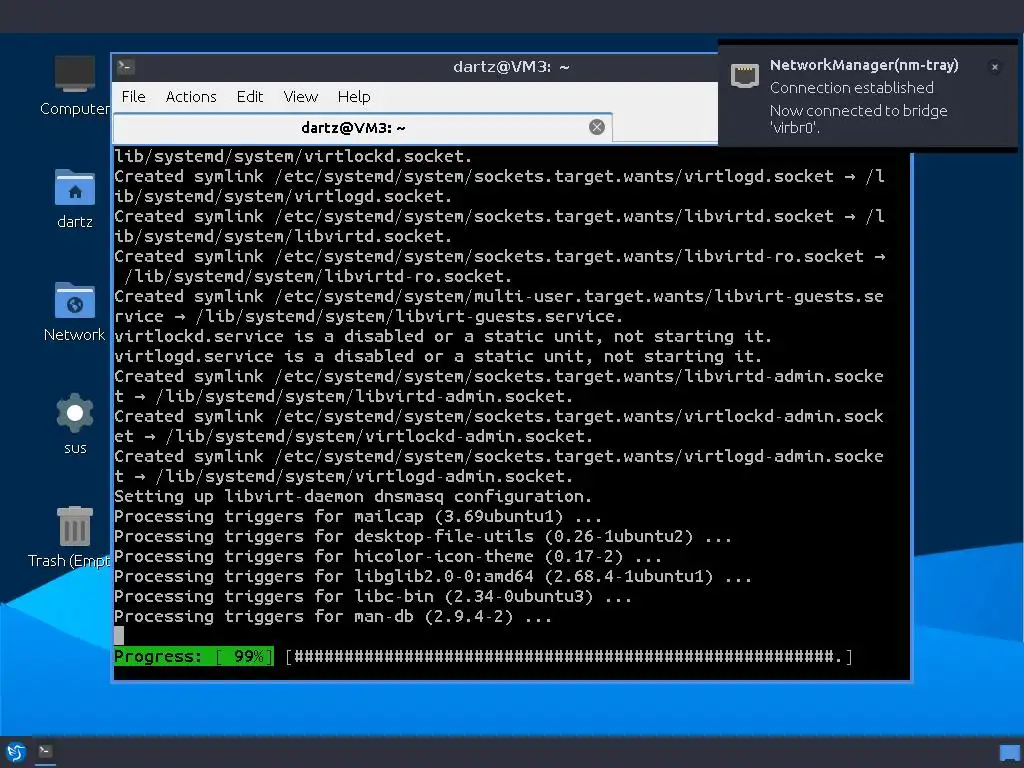This screenshot has height=768, width=1024.
Task: Open the File menu
Action: click(133, 97)
